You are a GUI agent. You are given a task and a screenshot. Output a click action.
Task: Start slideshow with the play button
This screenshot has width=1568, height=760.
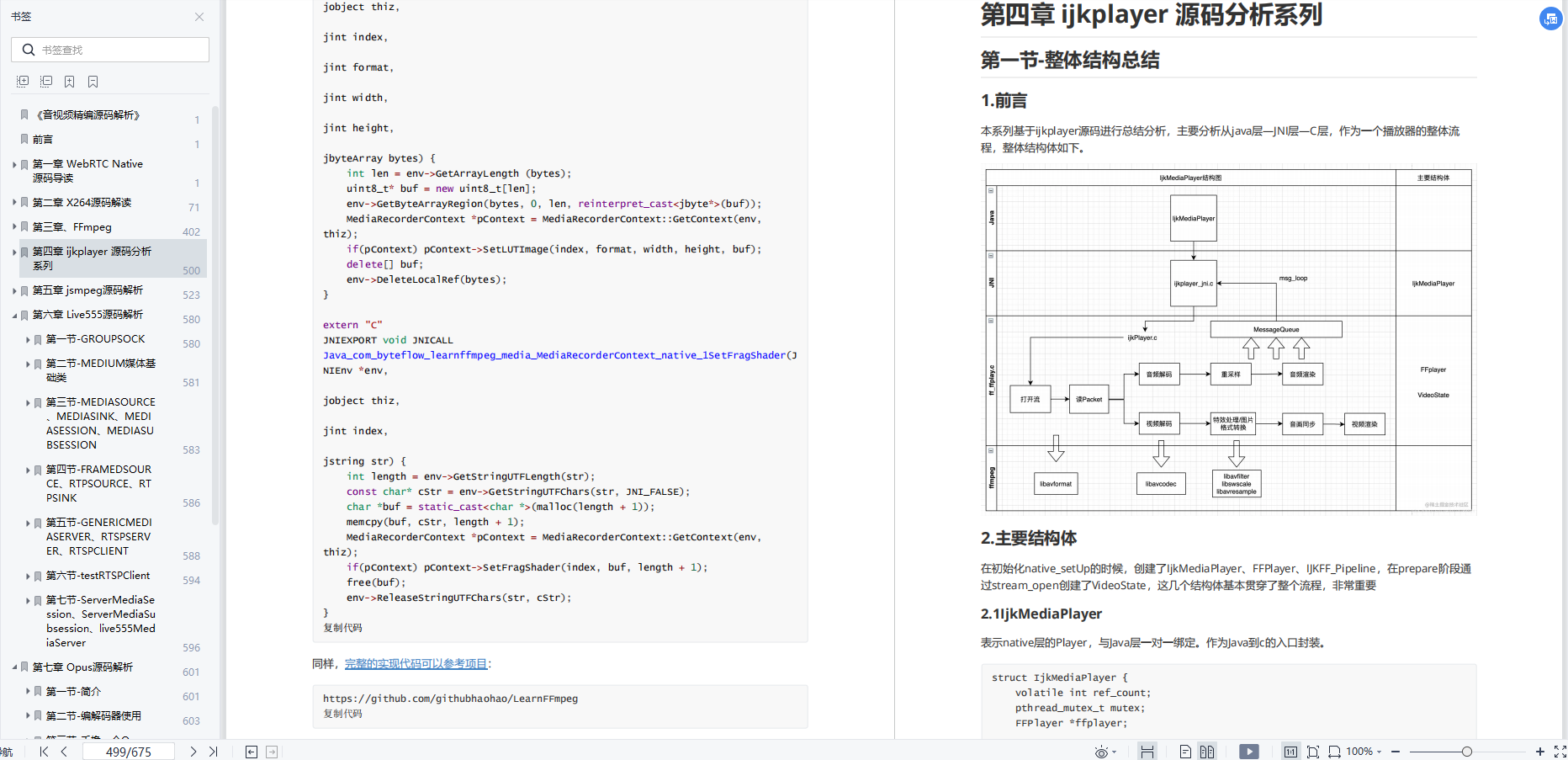tap(1249, 752)
